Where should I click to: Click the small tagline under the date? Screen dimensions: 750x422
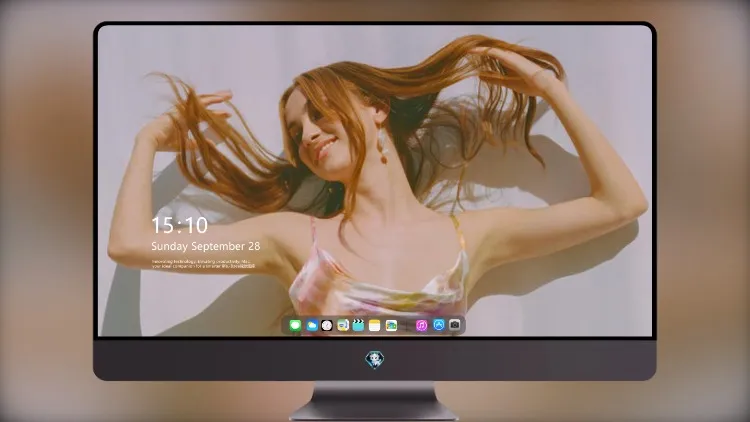[x=203, y=264]
